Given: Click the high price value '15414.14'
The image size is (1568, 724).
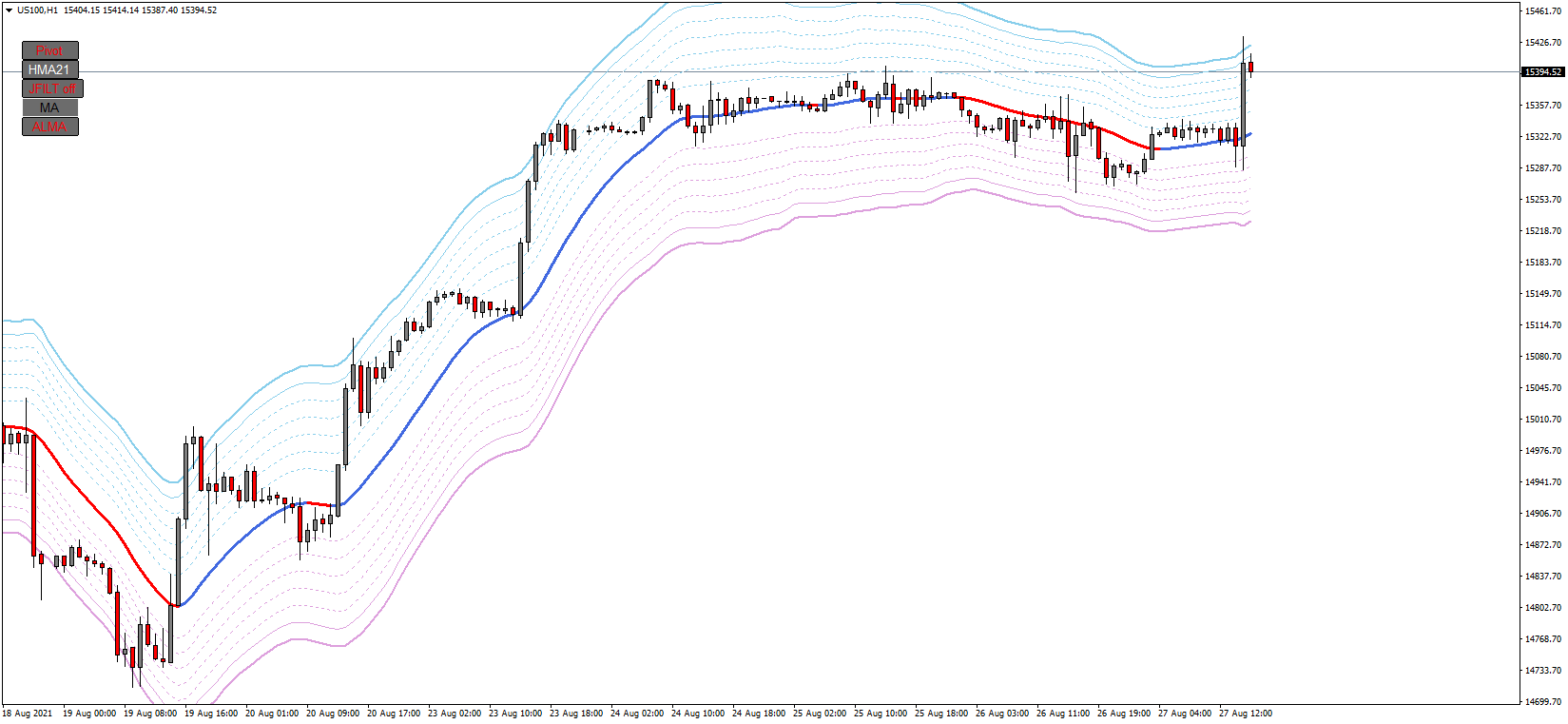Looking at the screenshot, I should pyautogui.click(x=121, y=10).
